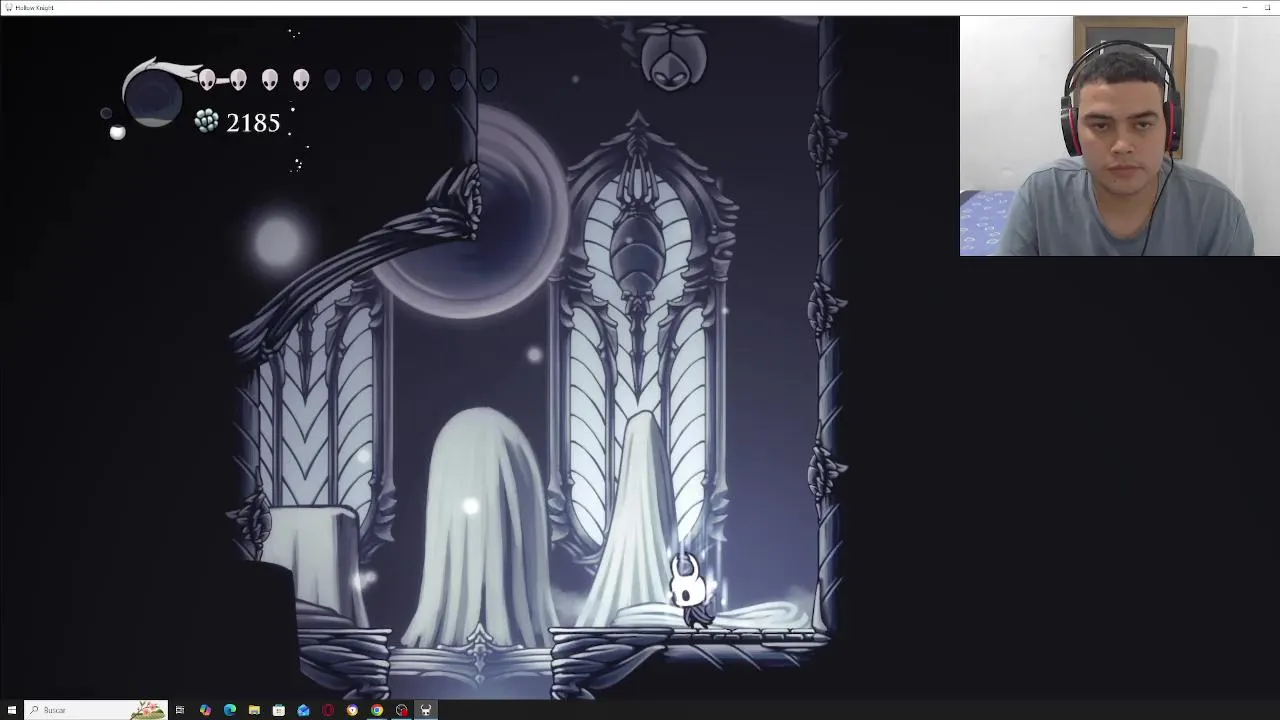Open Microsoft Store from the taskbar
The height and width of the screenshot is (720, 1280).
tap(279, 710)
